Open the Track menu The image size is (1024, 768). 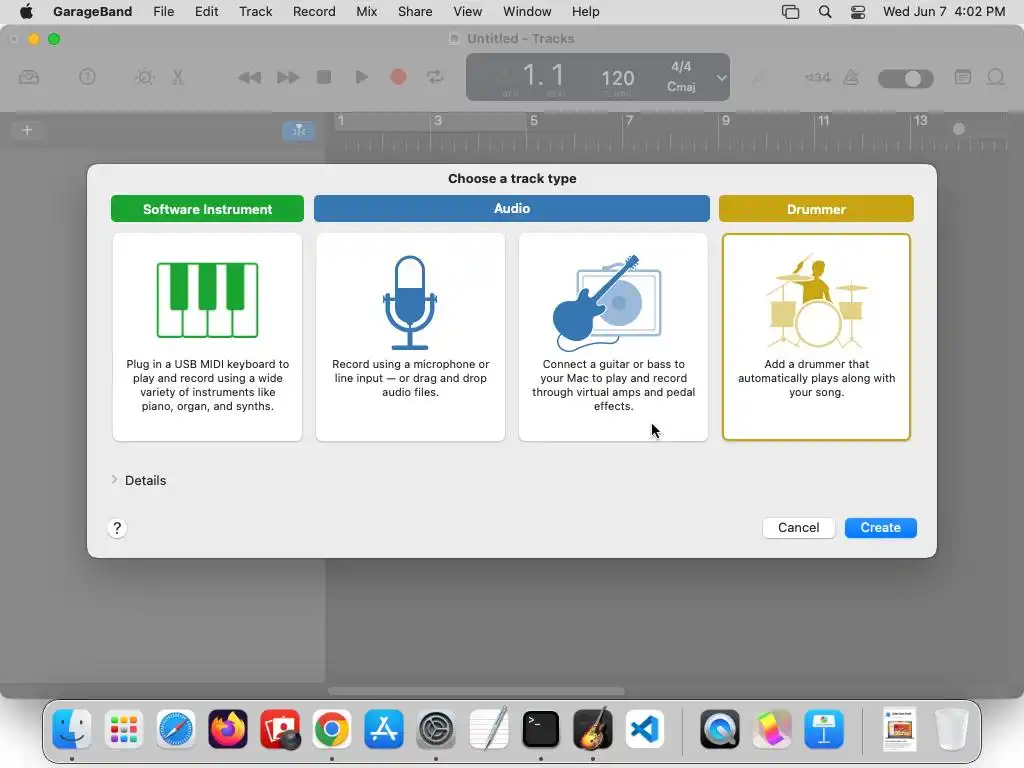[x=255, y=12]
